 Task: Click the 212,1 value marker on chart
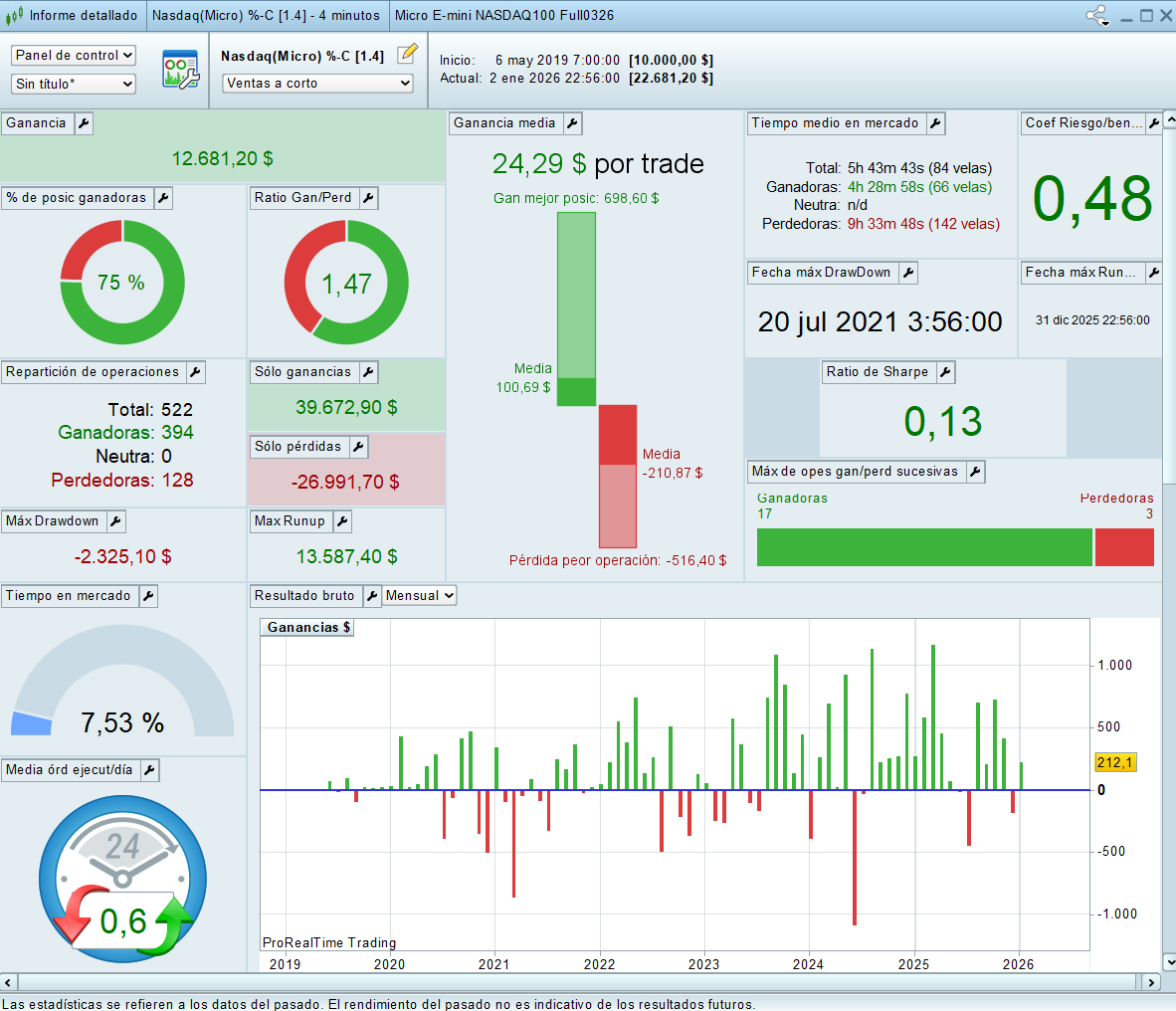(1114, 762)
